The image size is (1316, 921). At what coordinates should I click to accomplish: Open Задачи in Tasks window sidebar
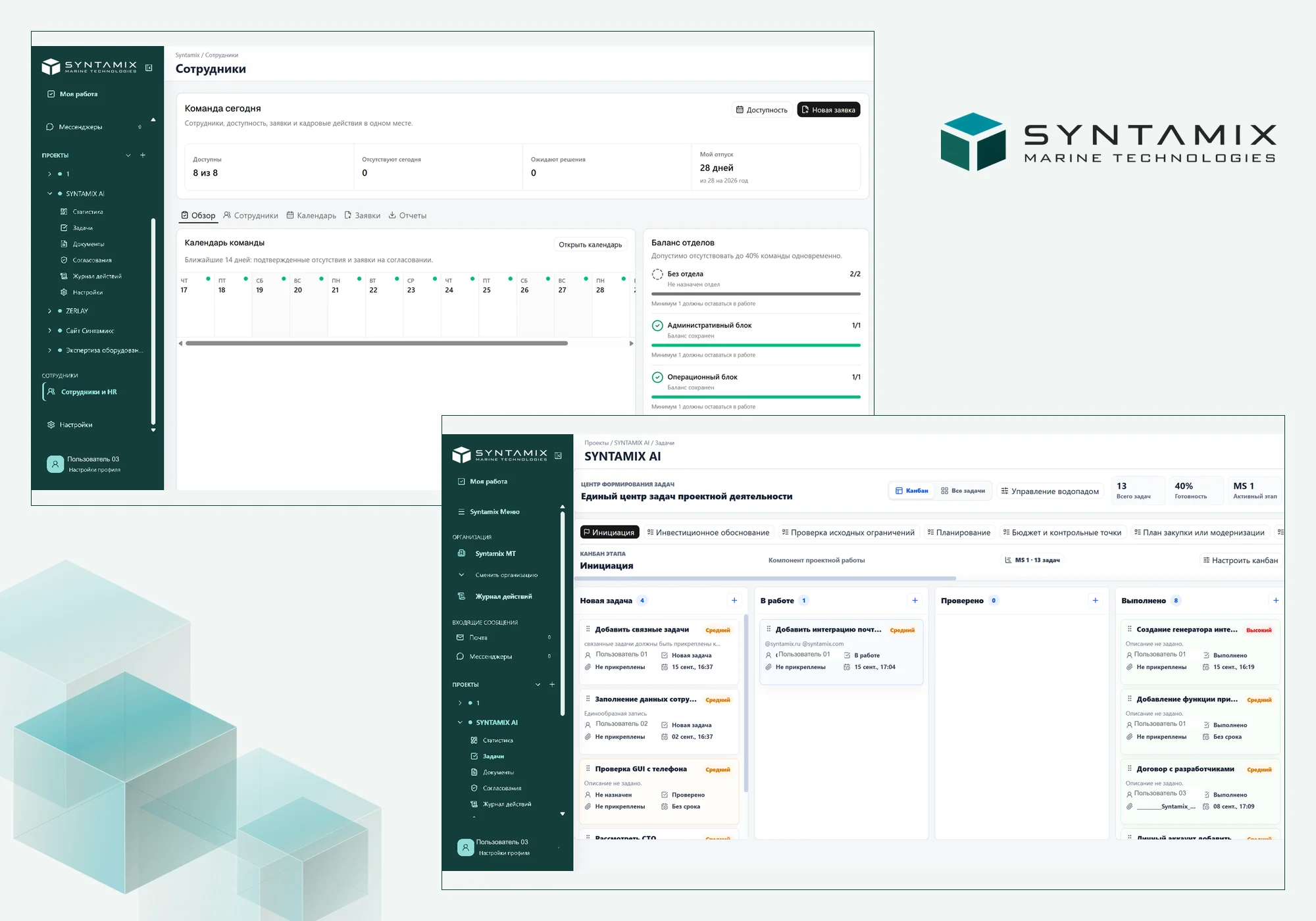487,757
